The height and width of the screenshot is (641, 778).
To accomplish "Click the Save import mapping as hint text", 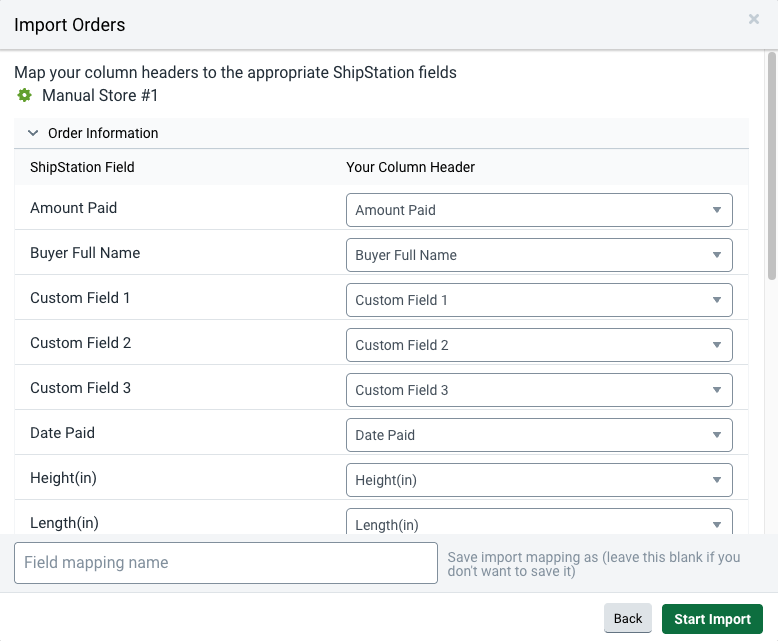I will 594,564.
